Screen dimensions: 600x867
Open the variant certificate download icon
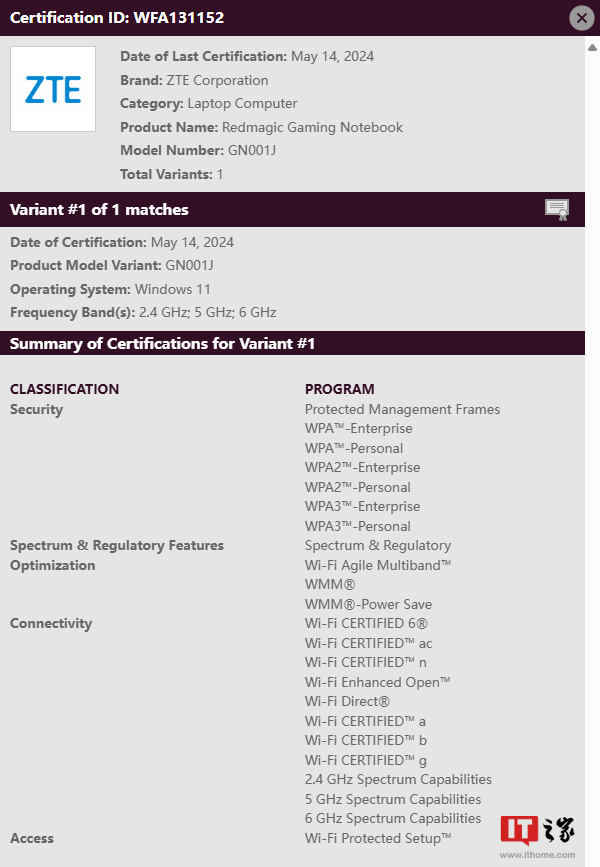pos(557,210)
